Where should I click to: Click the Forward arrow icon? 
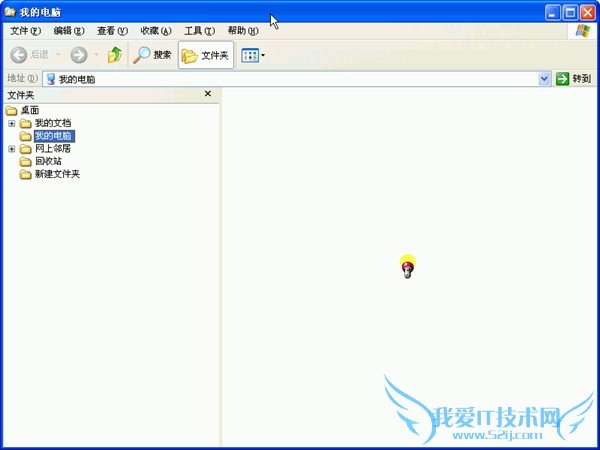(x=79, y=55)
